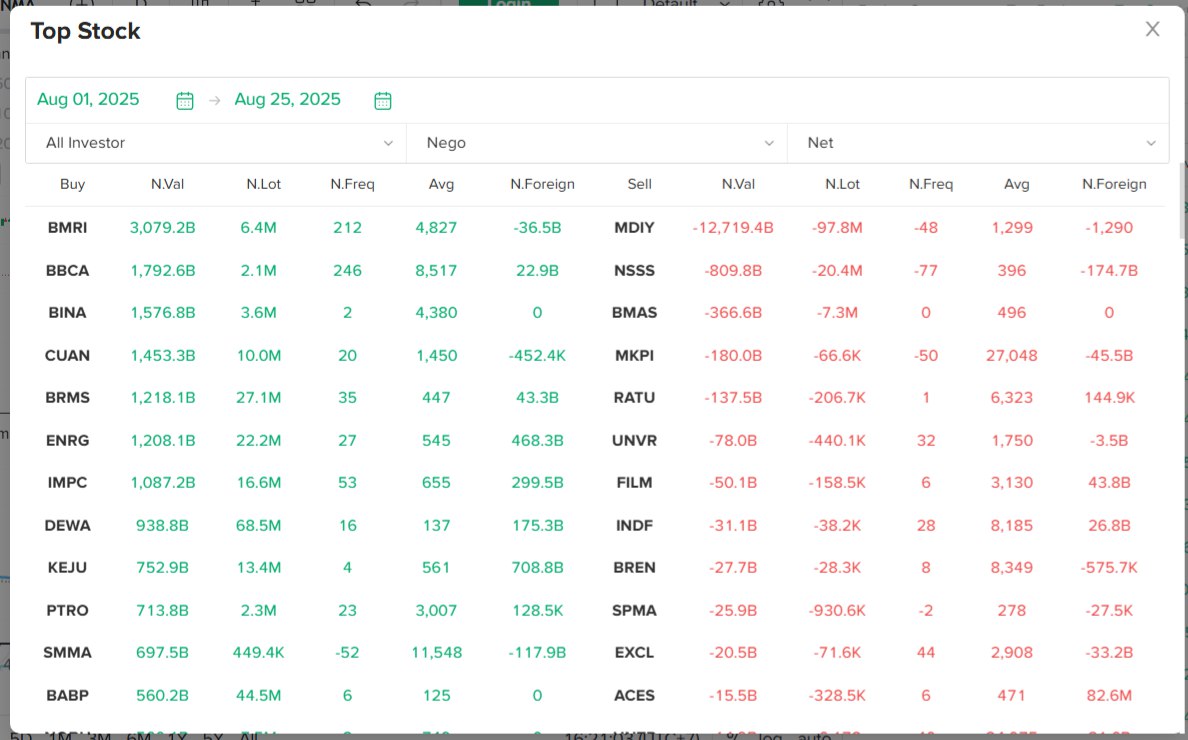Viewport: 1188px width, 740px height.
Task: Click SMMA's average price 11,548
Action: click(436, 652)
